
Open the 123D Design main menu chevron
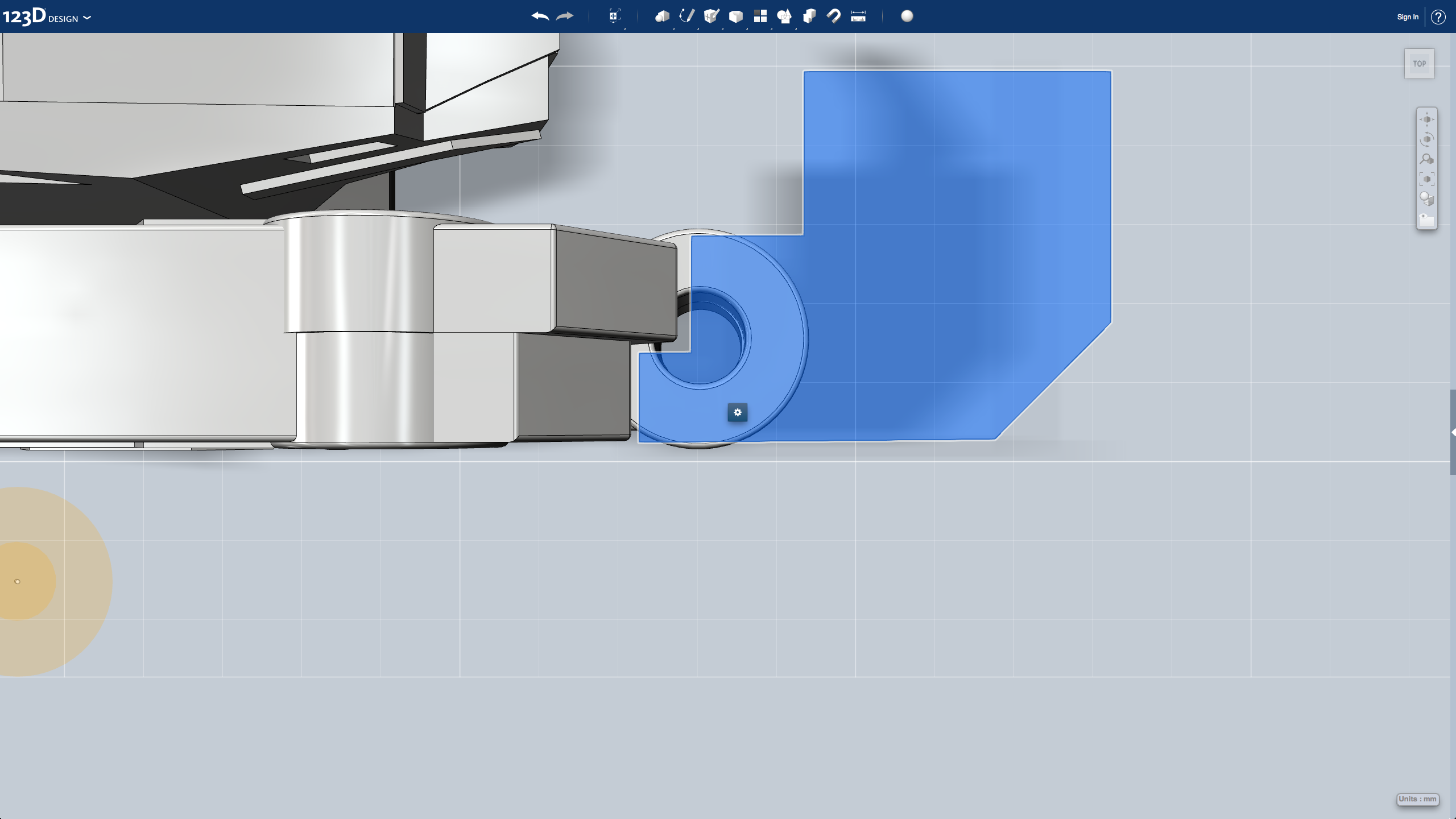tap(87, 18)
